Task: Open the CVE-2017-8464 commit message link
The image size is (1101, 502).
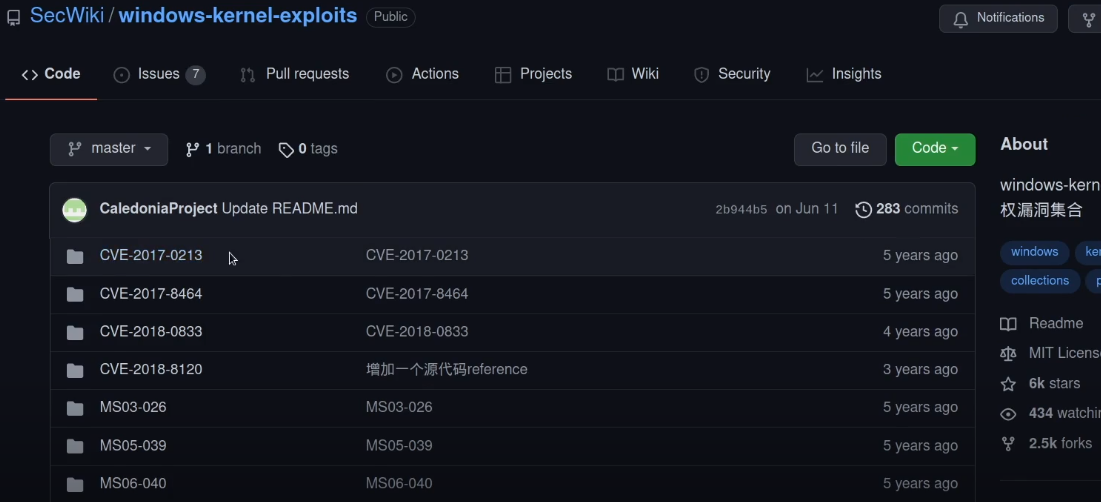Action: pyautogui.click(x=417, y=293)
